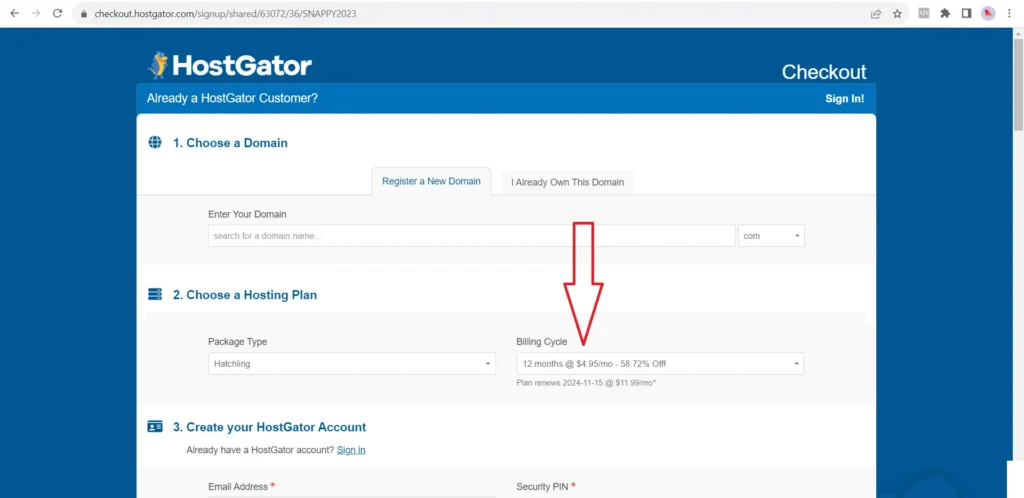
Task: Reload the checkout page
Action: pos(57,13)
